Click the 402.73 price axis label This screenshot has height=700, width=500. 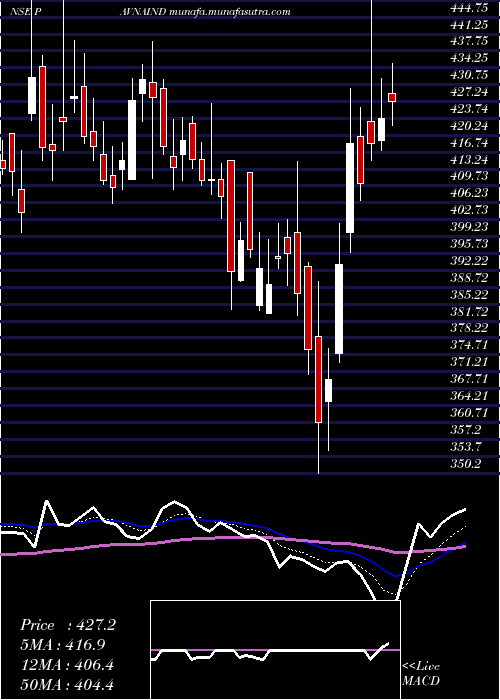(470, 210)
